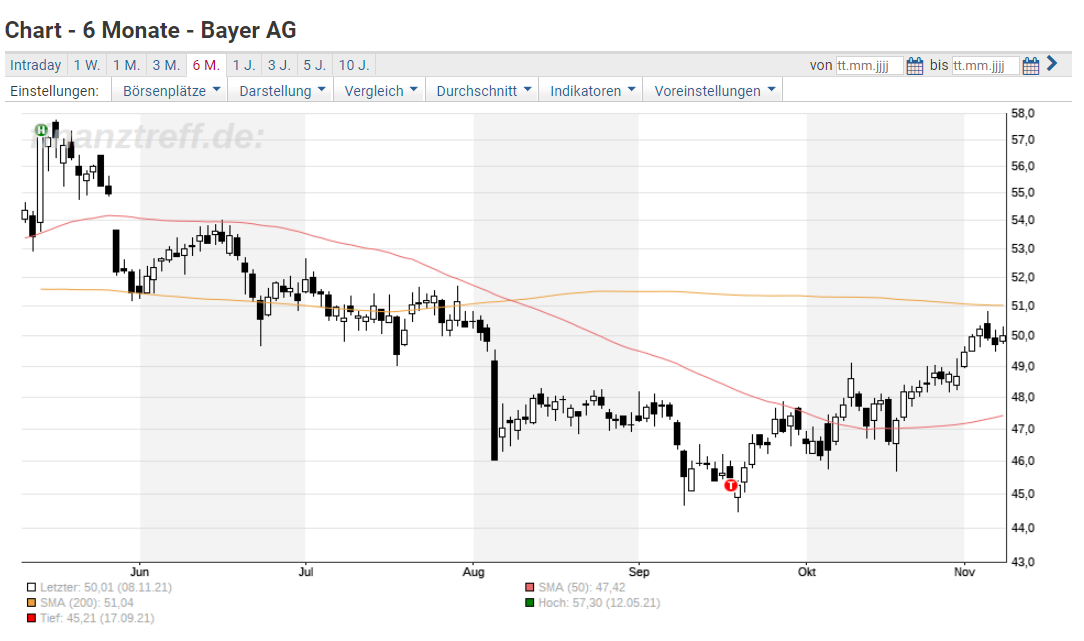Select the 3 M. chart period
This screenshot has width=1084, height=641.
click(166, 65)
